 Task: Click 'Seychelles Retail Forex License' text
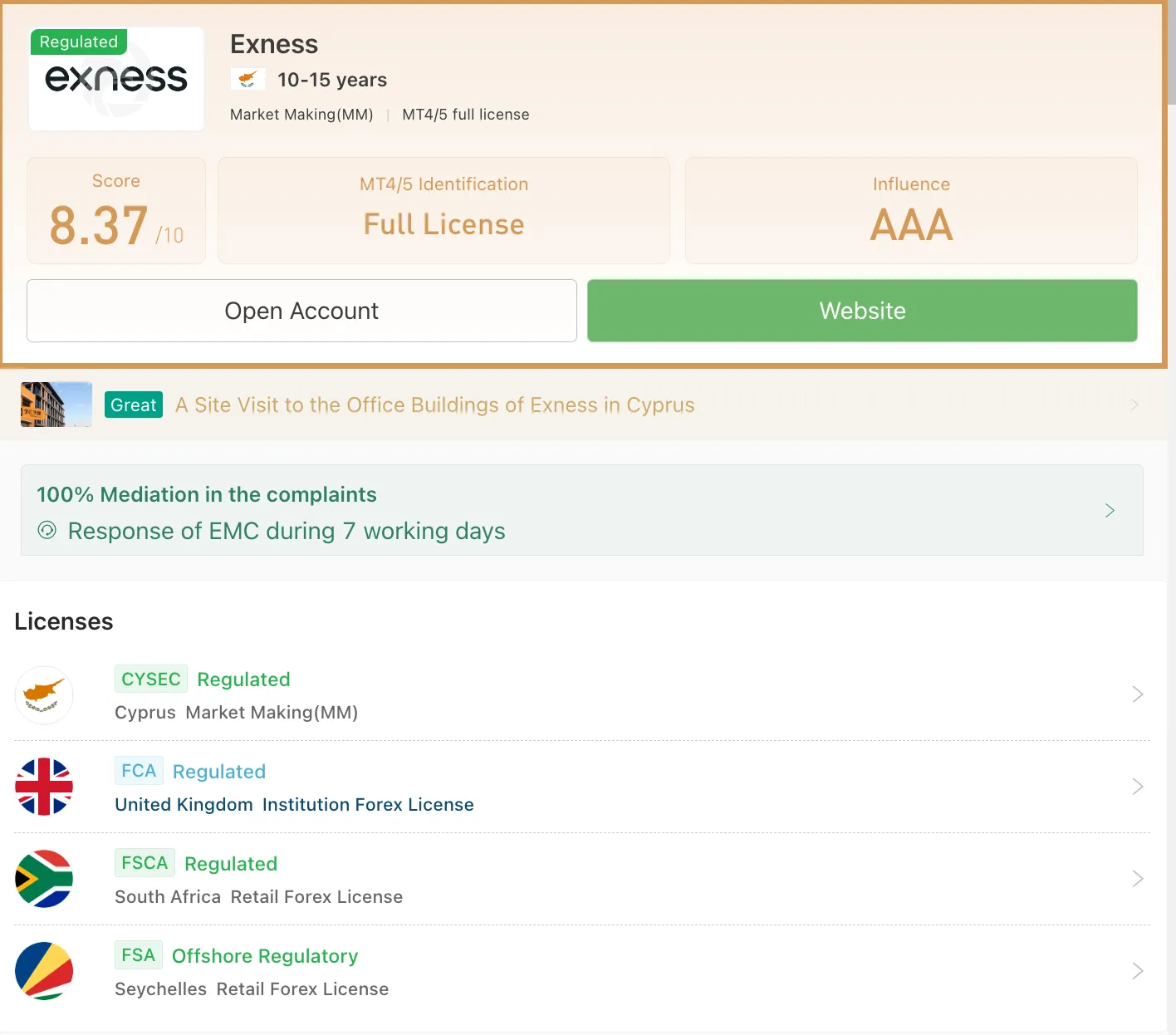(x=252, y=989)
